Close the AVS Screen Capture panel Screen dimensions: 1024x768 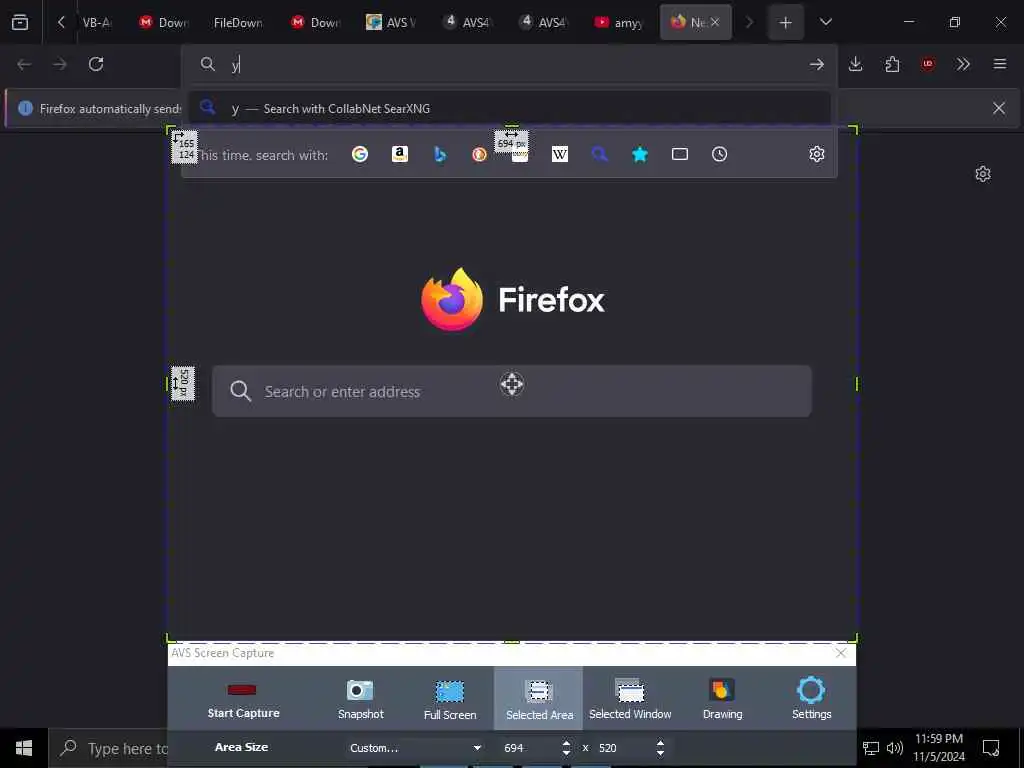click(841, 653)
